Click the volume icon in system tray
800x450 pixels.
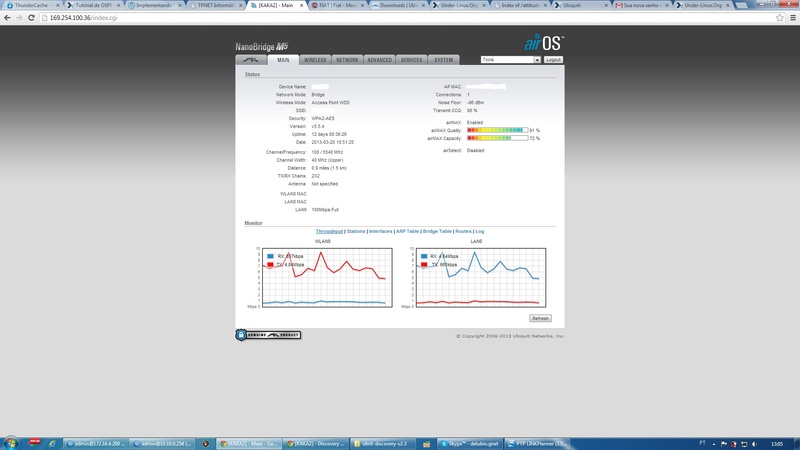pos(755,444)
